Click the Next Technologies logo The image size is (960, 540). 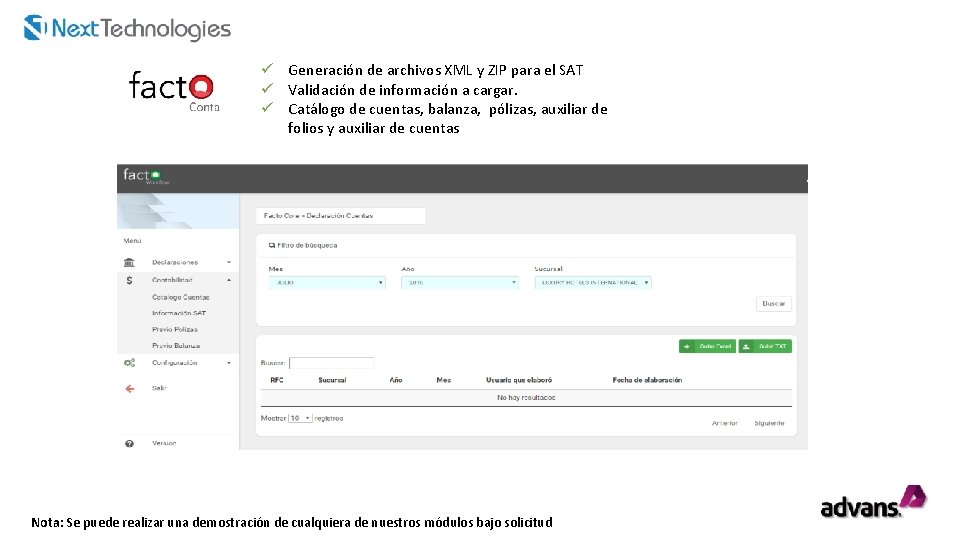[x=127, y=28]
